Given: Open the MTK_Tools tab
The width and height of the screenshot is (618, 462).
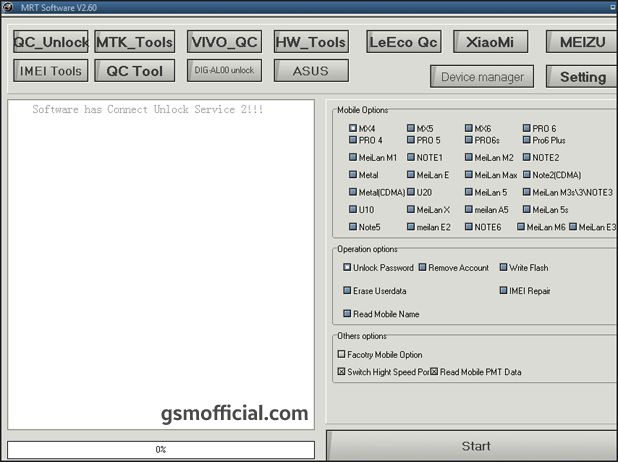Looking at the screenshot, I should tap(134, 42).
